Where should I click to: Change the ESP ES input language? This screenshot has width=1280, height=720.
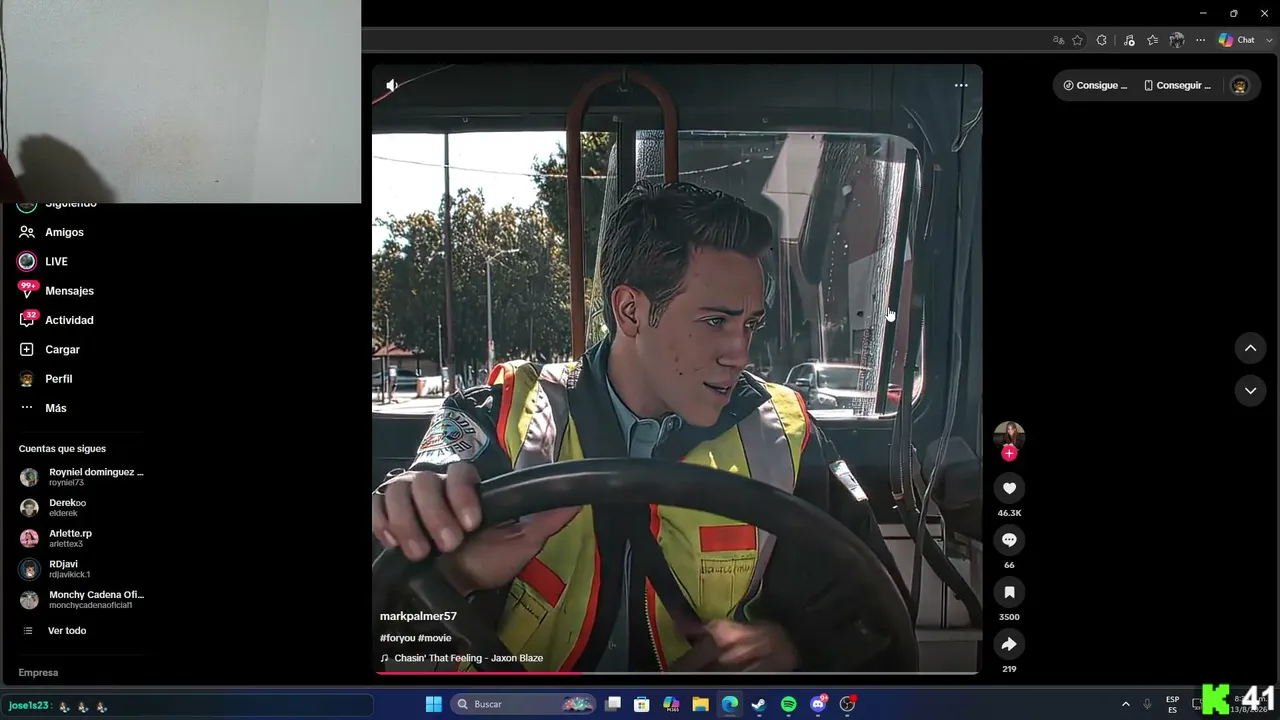tap(1172, 704)
